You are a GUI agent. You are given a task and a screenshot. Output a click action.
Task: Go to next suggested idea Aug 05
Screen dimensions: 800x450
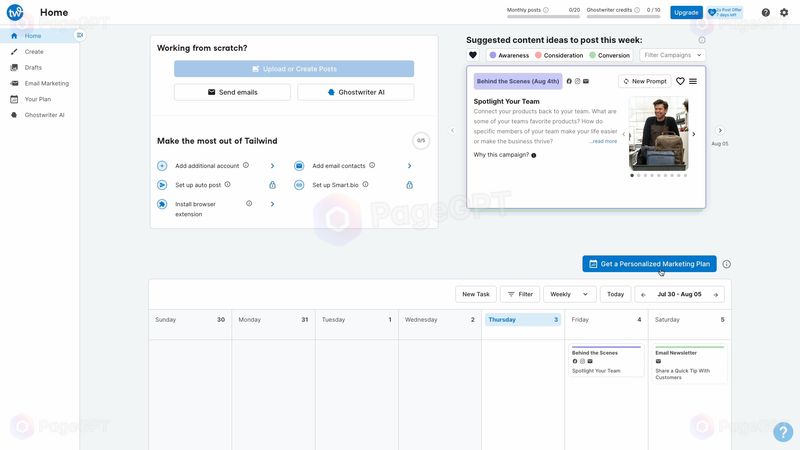(x=720, y=131)
